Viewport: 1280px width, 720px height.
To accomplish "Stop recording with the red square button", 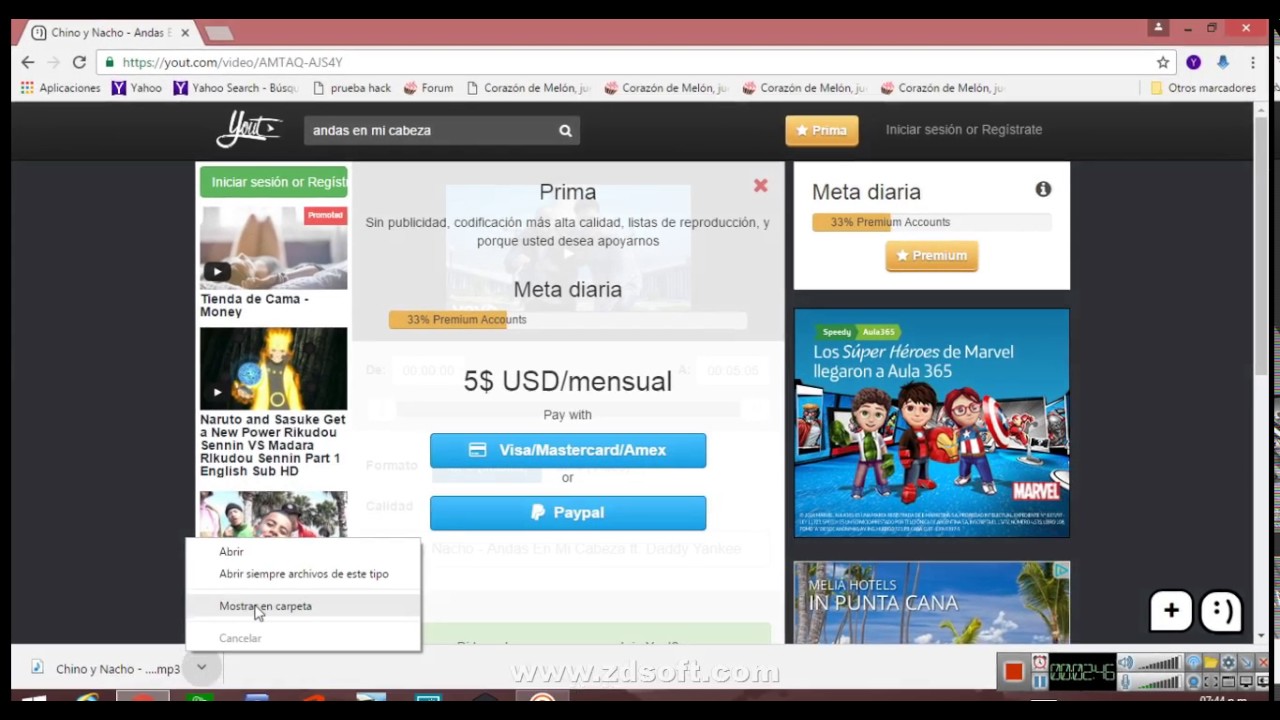I will [1013, 671].
